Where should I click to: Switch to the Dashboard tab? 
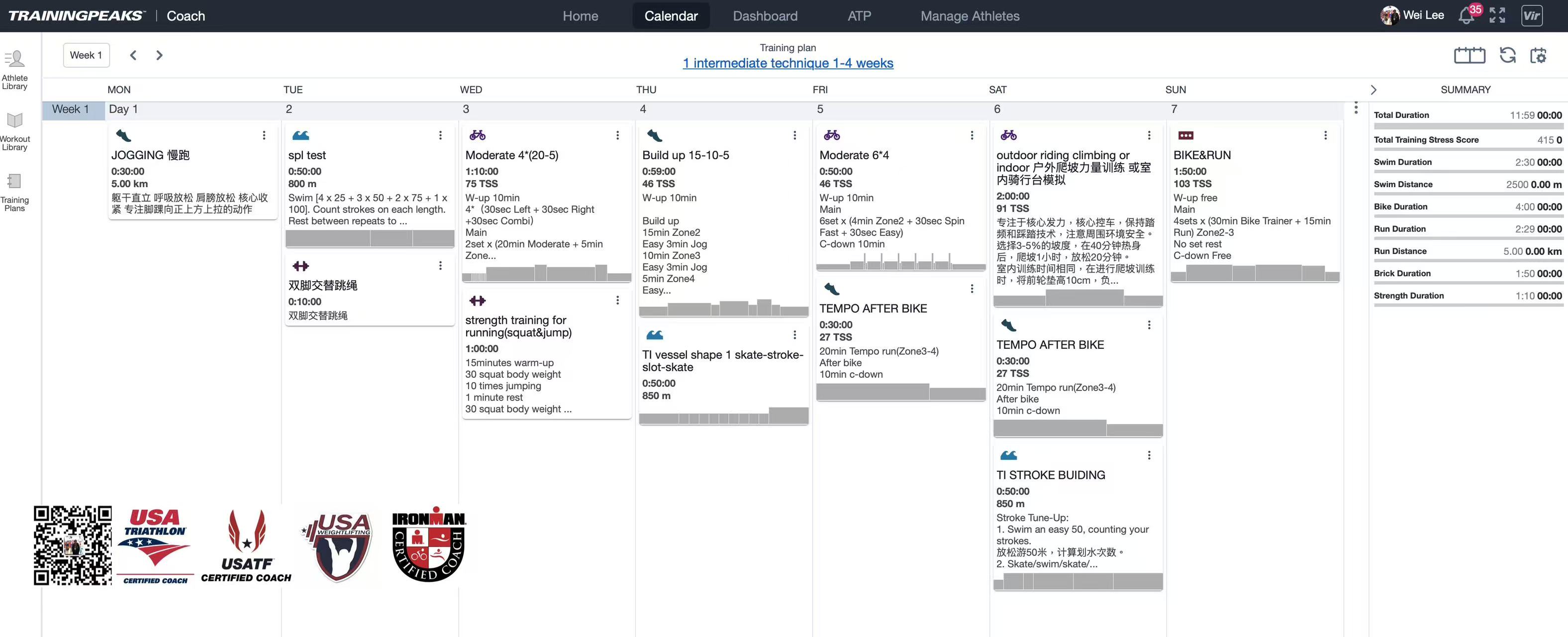(765, 16)
